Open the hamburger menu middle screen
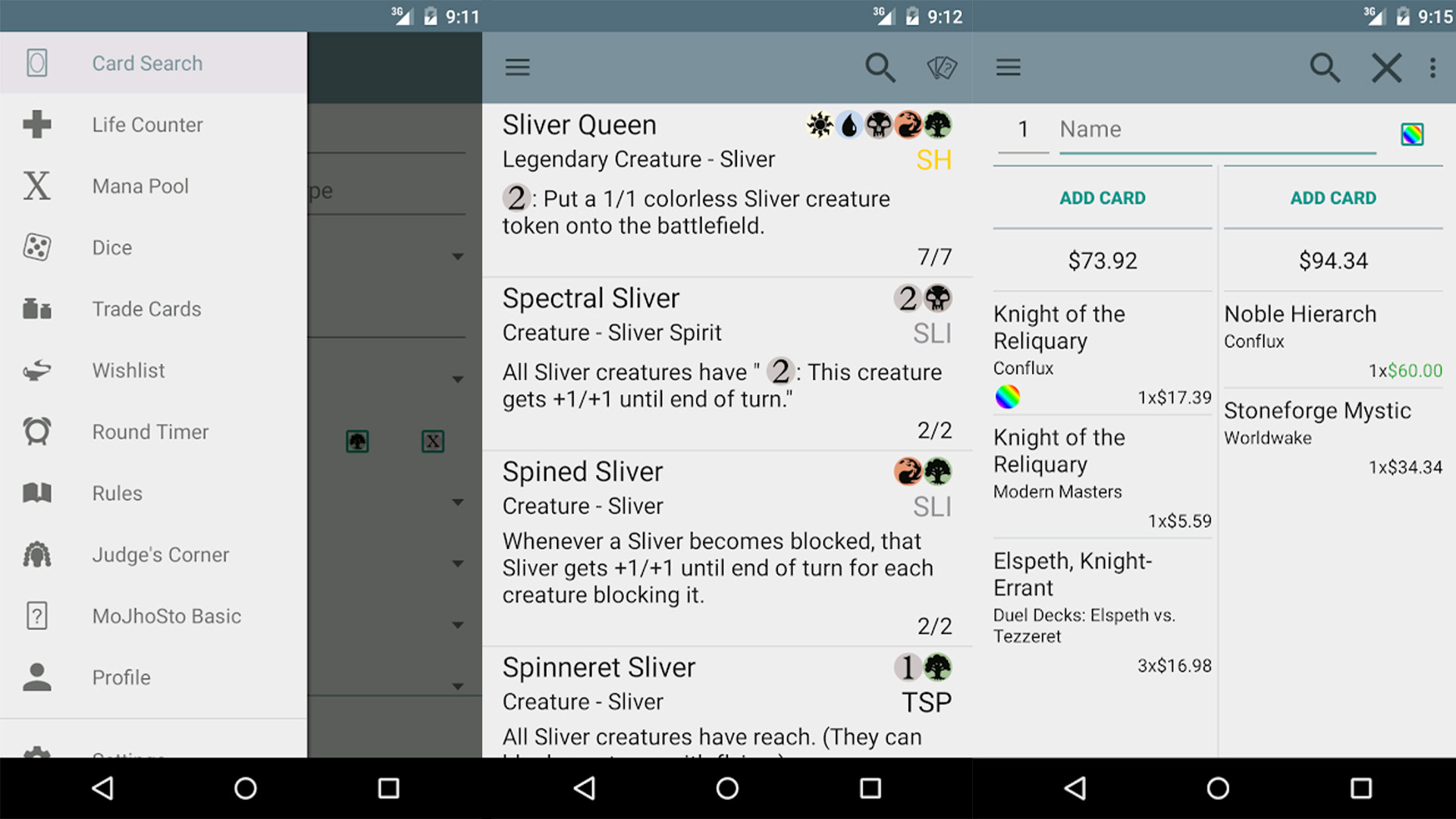Image resolution: width=1456 pixels, height=819 pixels. (x=517, y=67)
